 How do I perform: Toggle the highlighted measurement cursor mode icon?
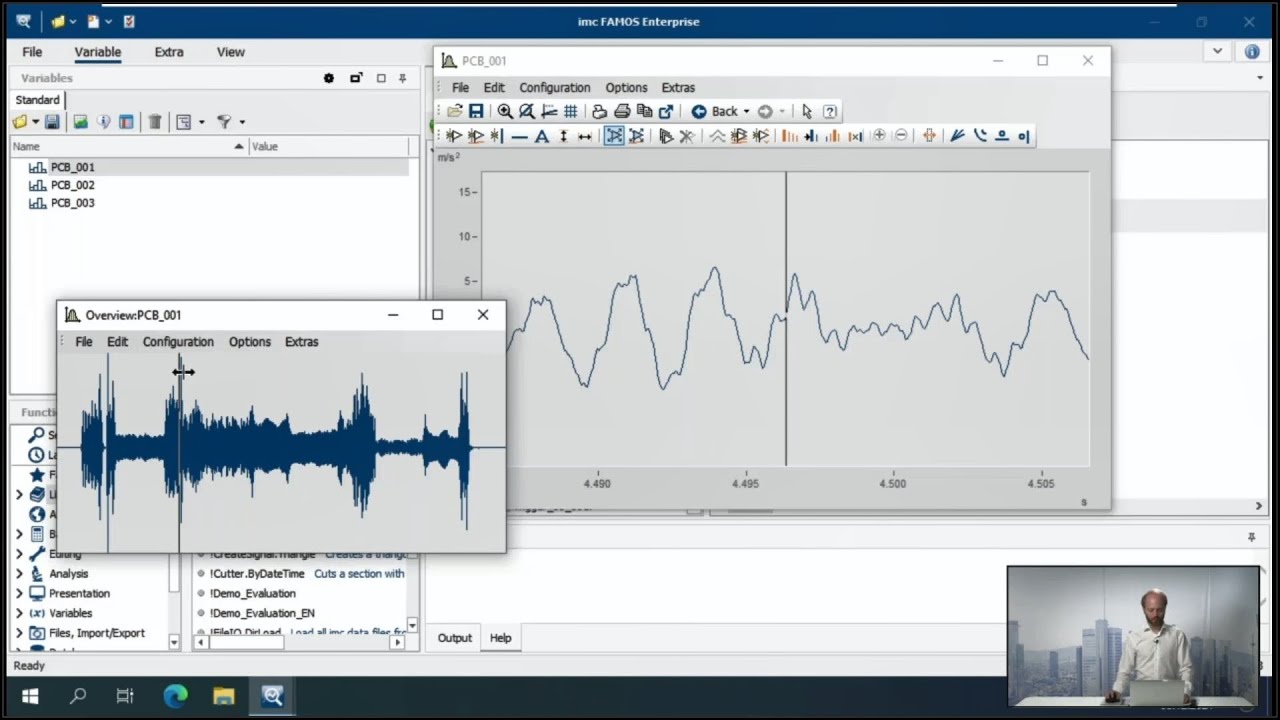[614, 136]
